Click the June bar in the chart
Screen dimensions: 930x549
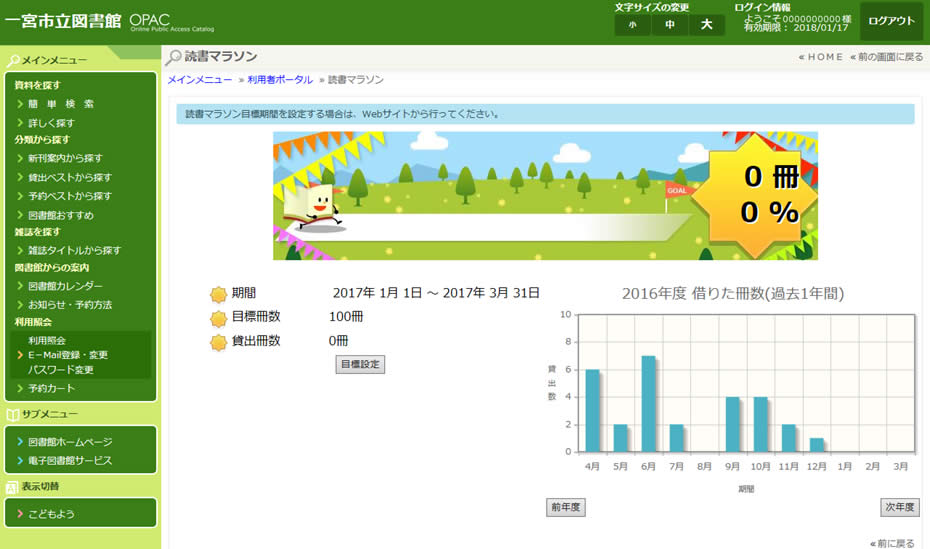point(648,404)
